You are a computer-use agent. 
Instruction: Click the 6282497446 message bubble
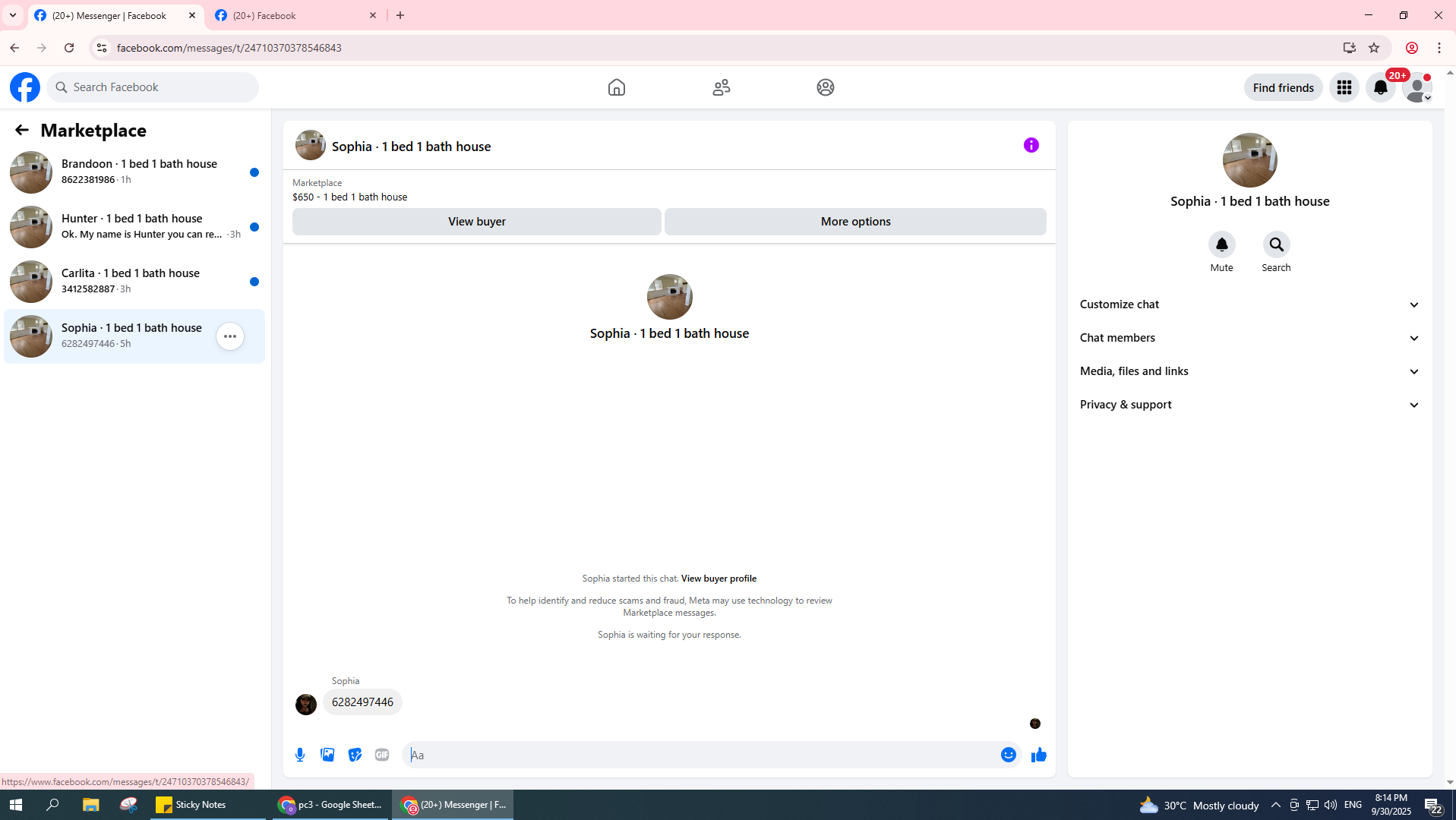[362, 702]
